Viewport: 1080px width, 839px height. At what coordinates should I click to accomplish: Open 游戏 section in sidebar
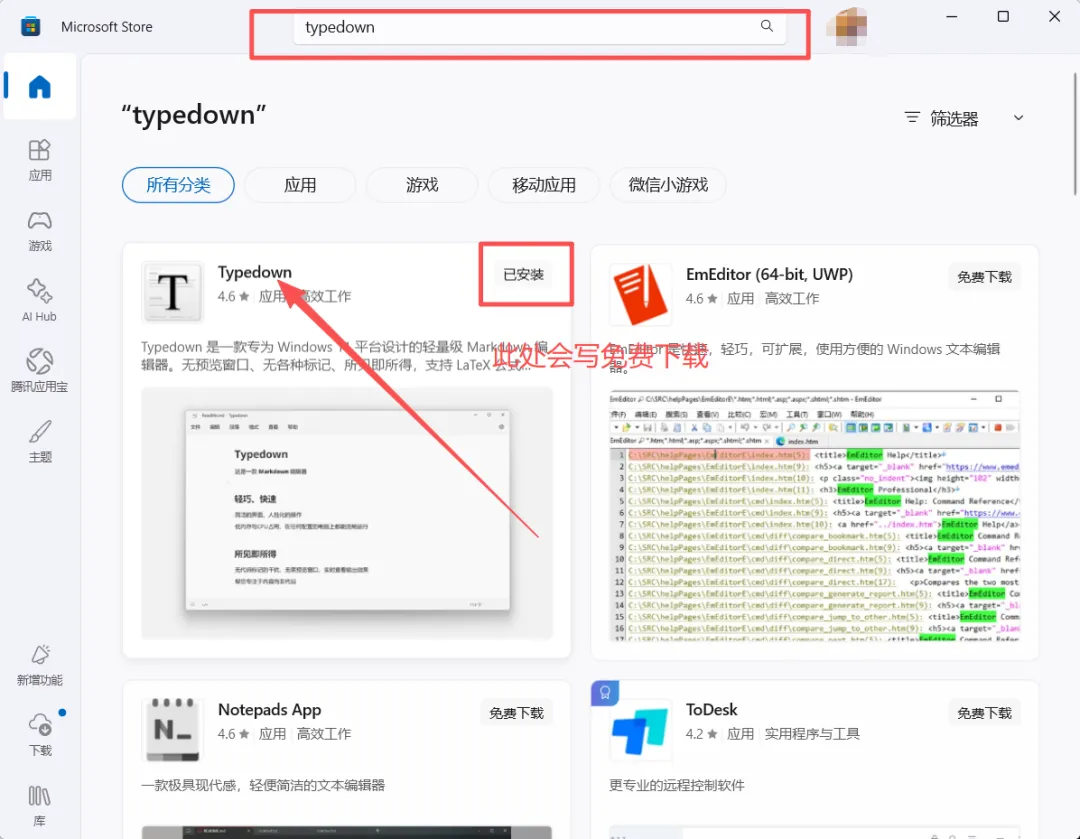click(x=39, y=231)
